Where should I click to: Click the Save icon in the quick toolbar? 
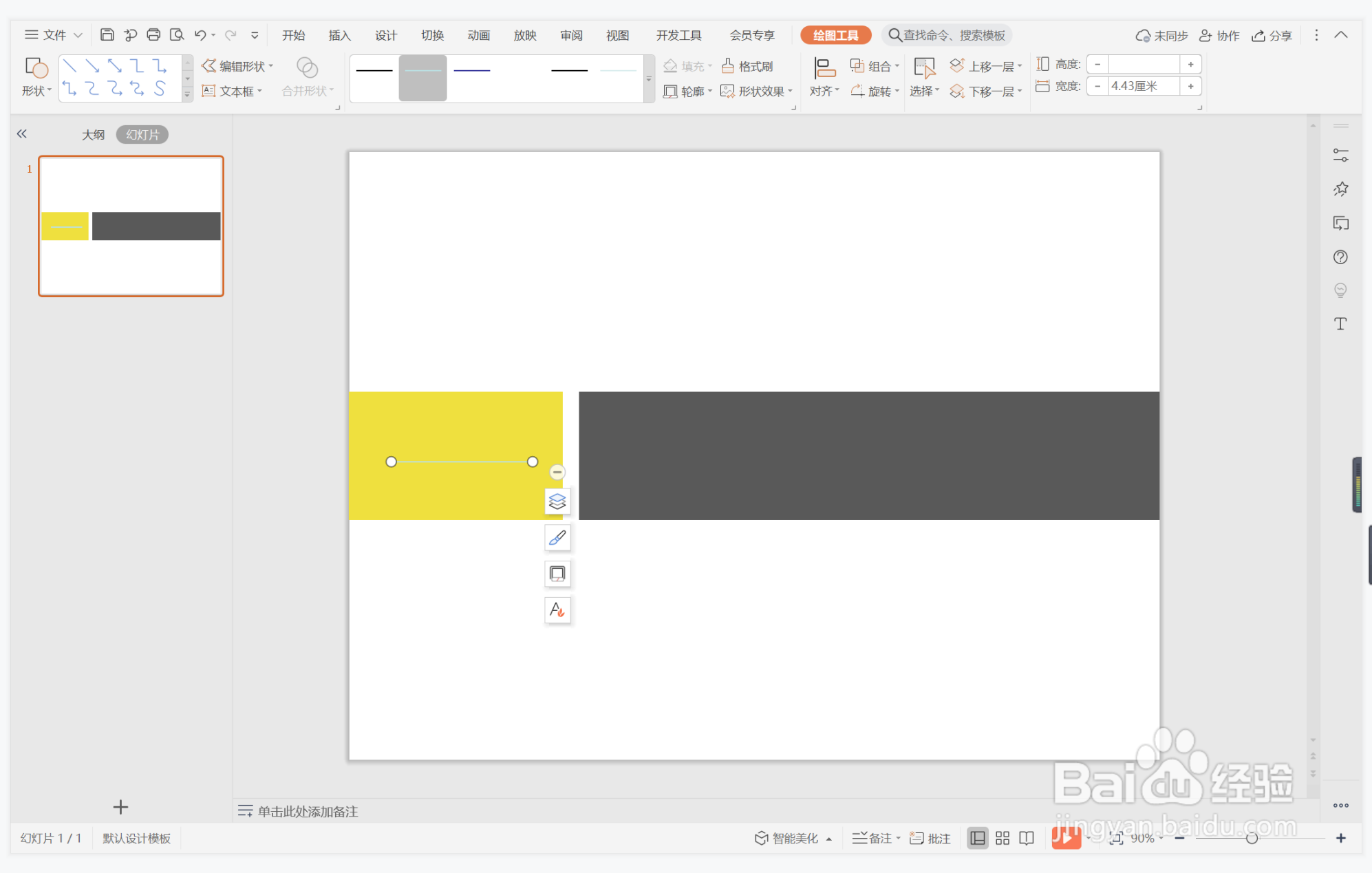click(107, 34)
